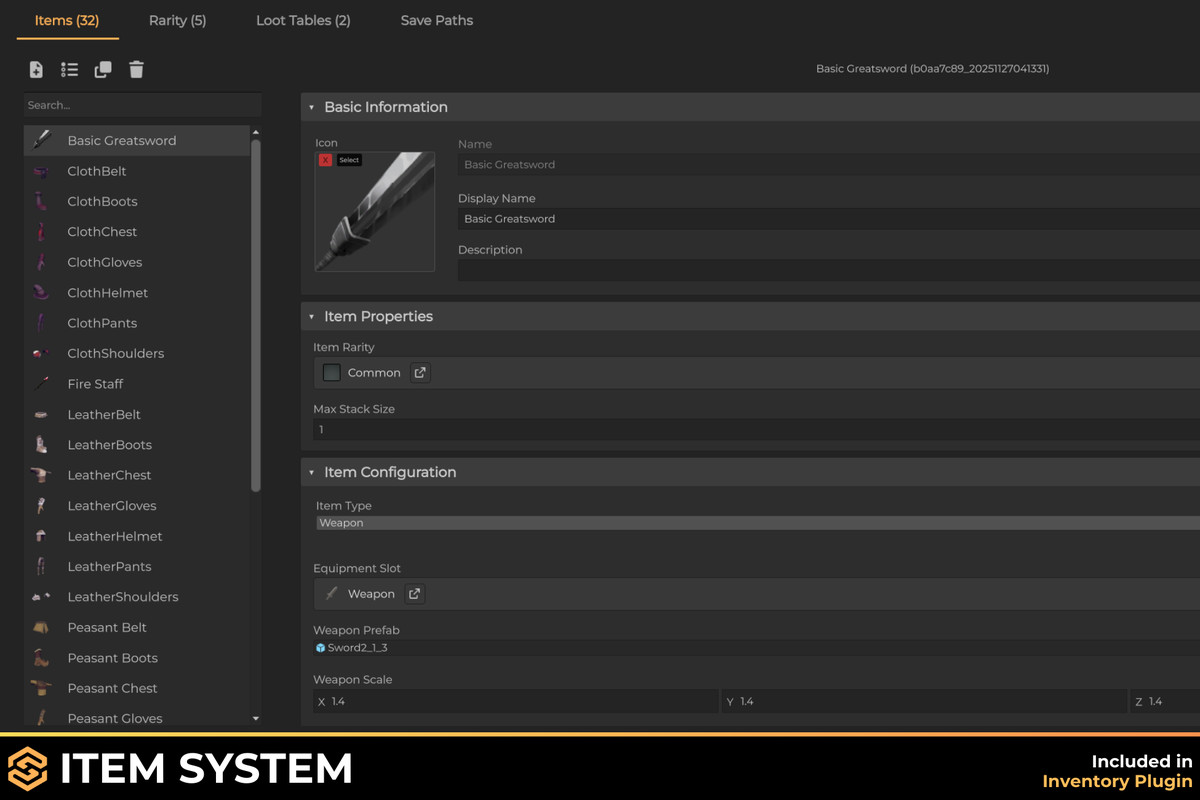
Task: Open the Weapon equipment slot external link icon
Action: click(414, 593)
